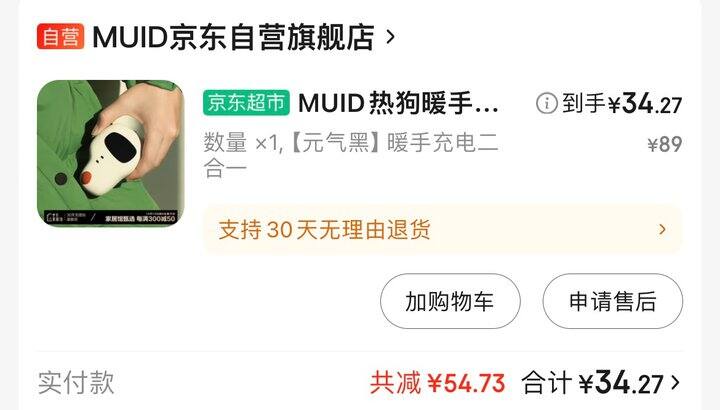This screenshot has width=720, height=410.
Task: Open the MUID 热狗暖手 product title
Action: pyautogui.click(x=398, y=103)
